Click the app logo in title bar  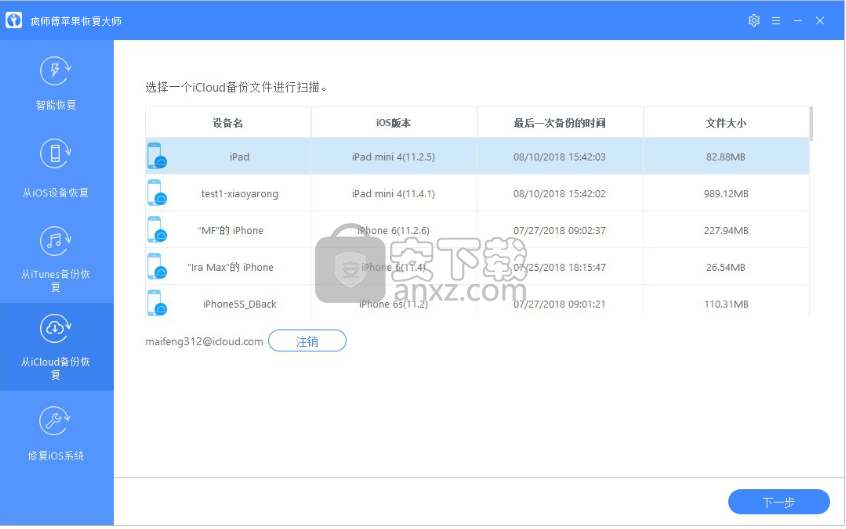pyautogui.click(x=13, y=21)
